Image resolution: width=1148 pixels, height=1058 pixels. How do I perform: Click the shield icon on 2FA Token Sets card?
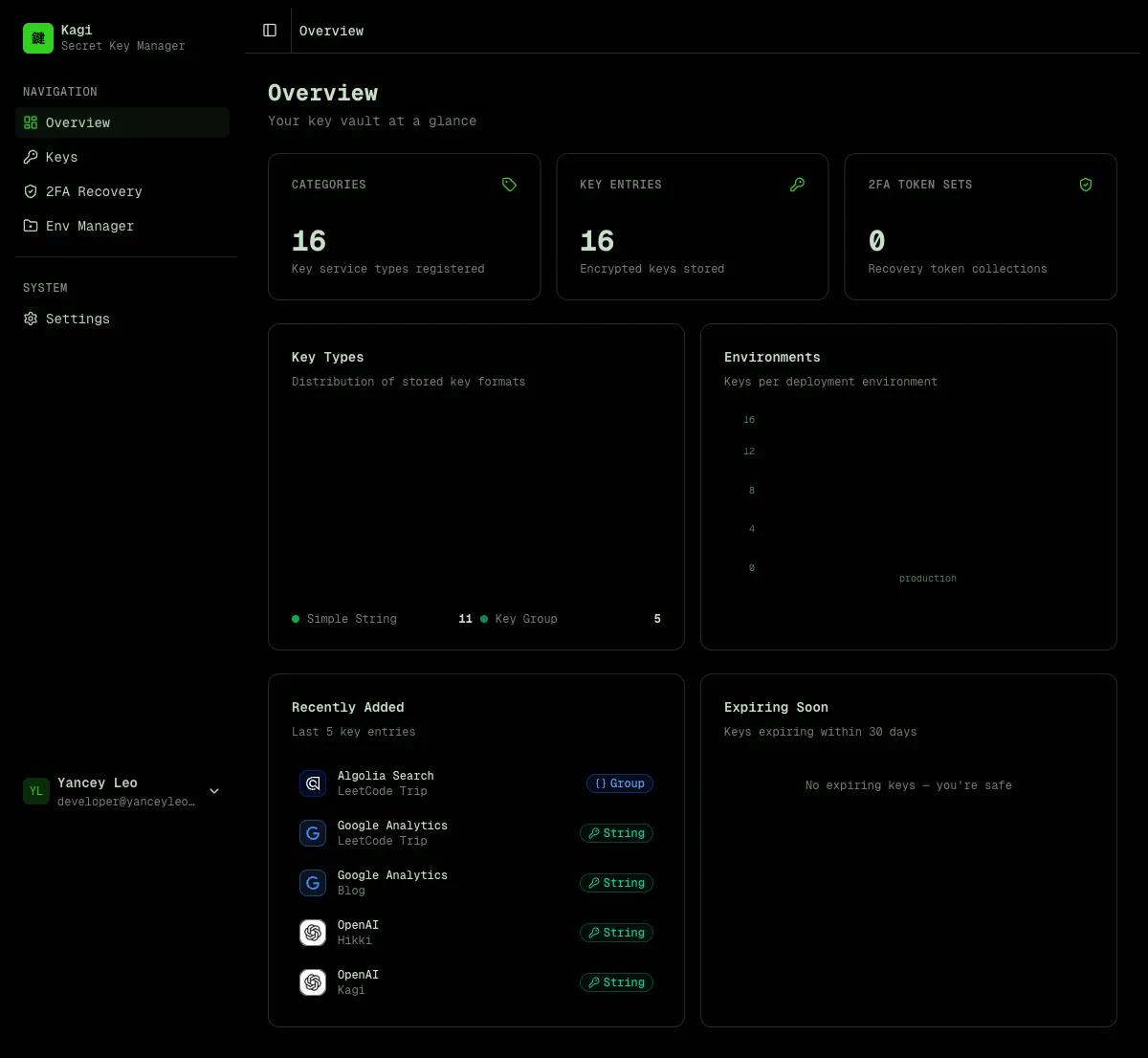tap(1086, 185)
